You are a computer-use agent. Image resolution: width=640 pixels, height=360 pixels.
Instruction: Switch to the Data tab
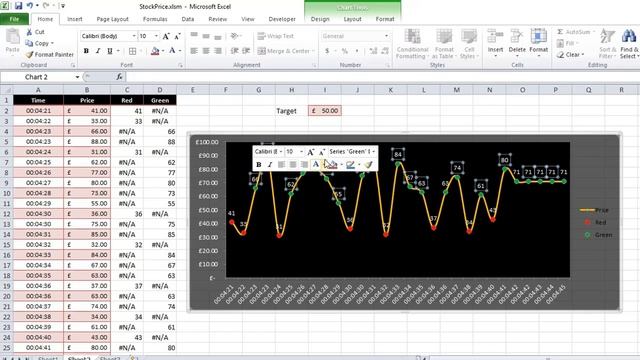tap(188, 19)
